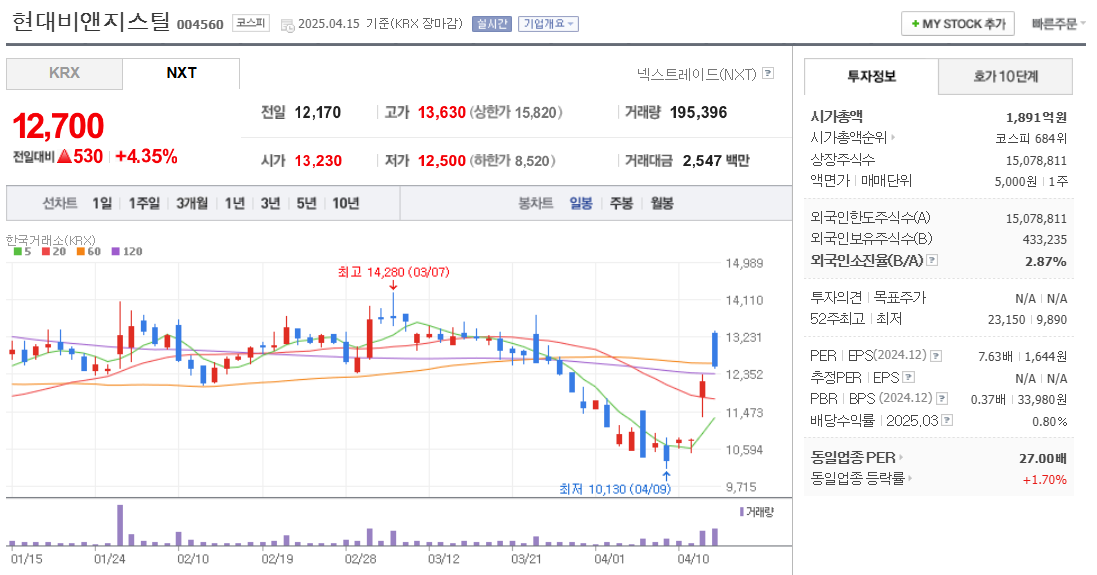
Task: Click the calendar icon before the date
Action: (287, 25)
